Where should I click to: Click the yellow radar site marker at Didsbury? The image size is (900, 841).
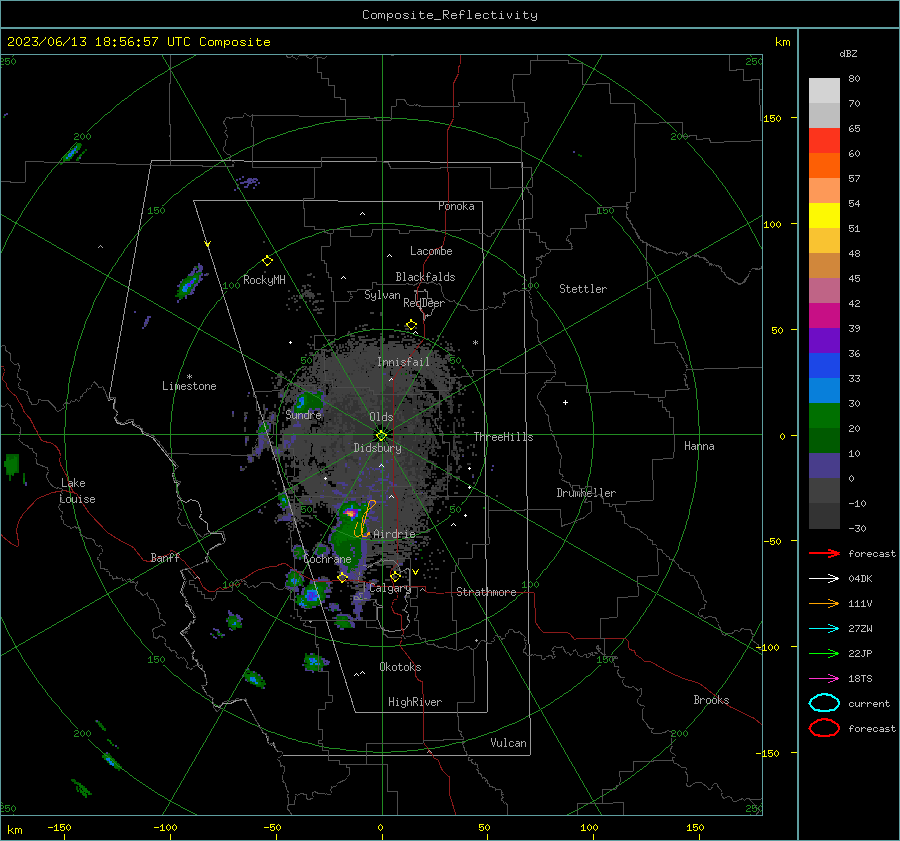382,435
